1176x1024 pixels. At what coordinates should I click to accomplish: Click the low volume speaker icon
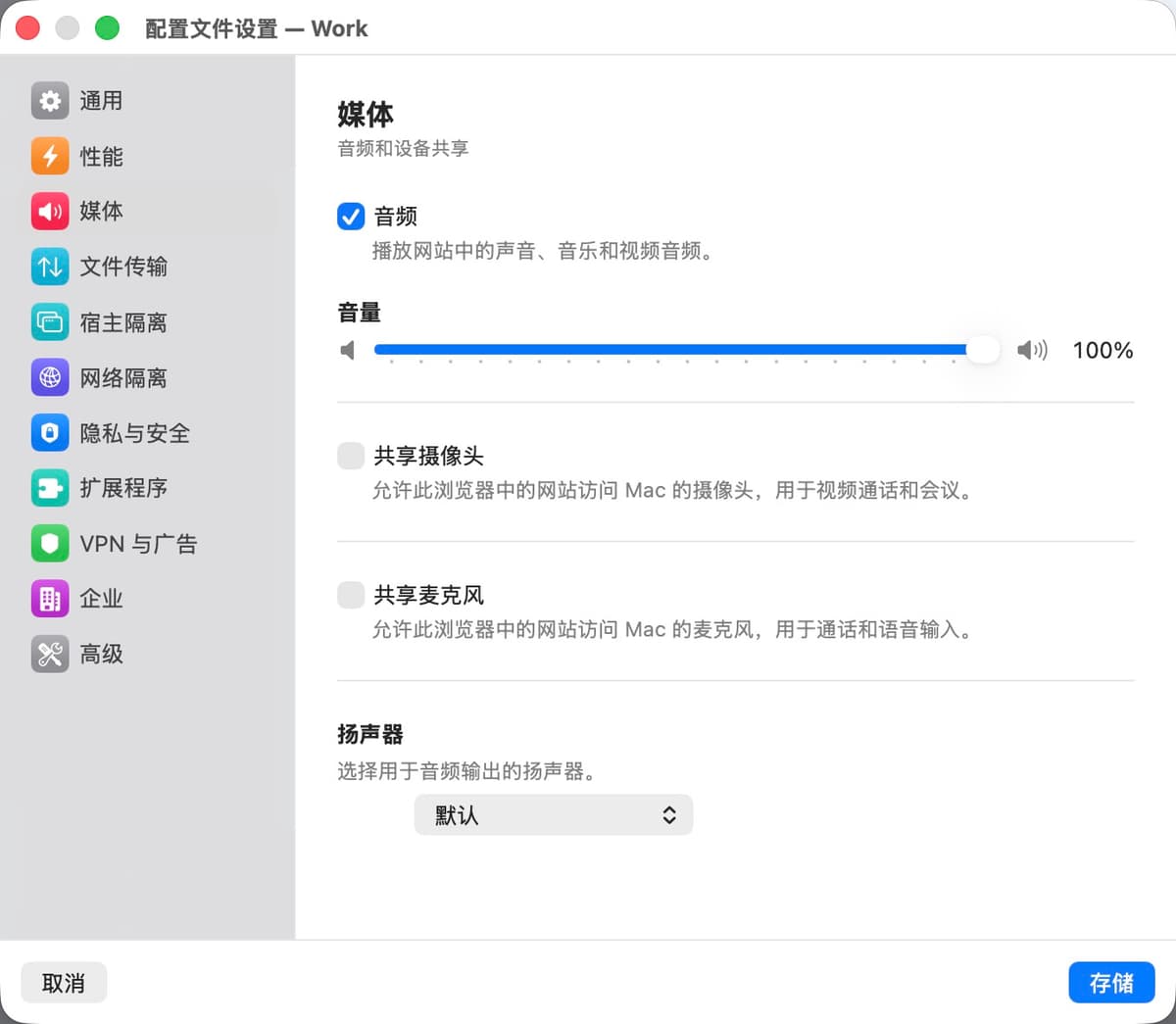348,350
